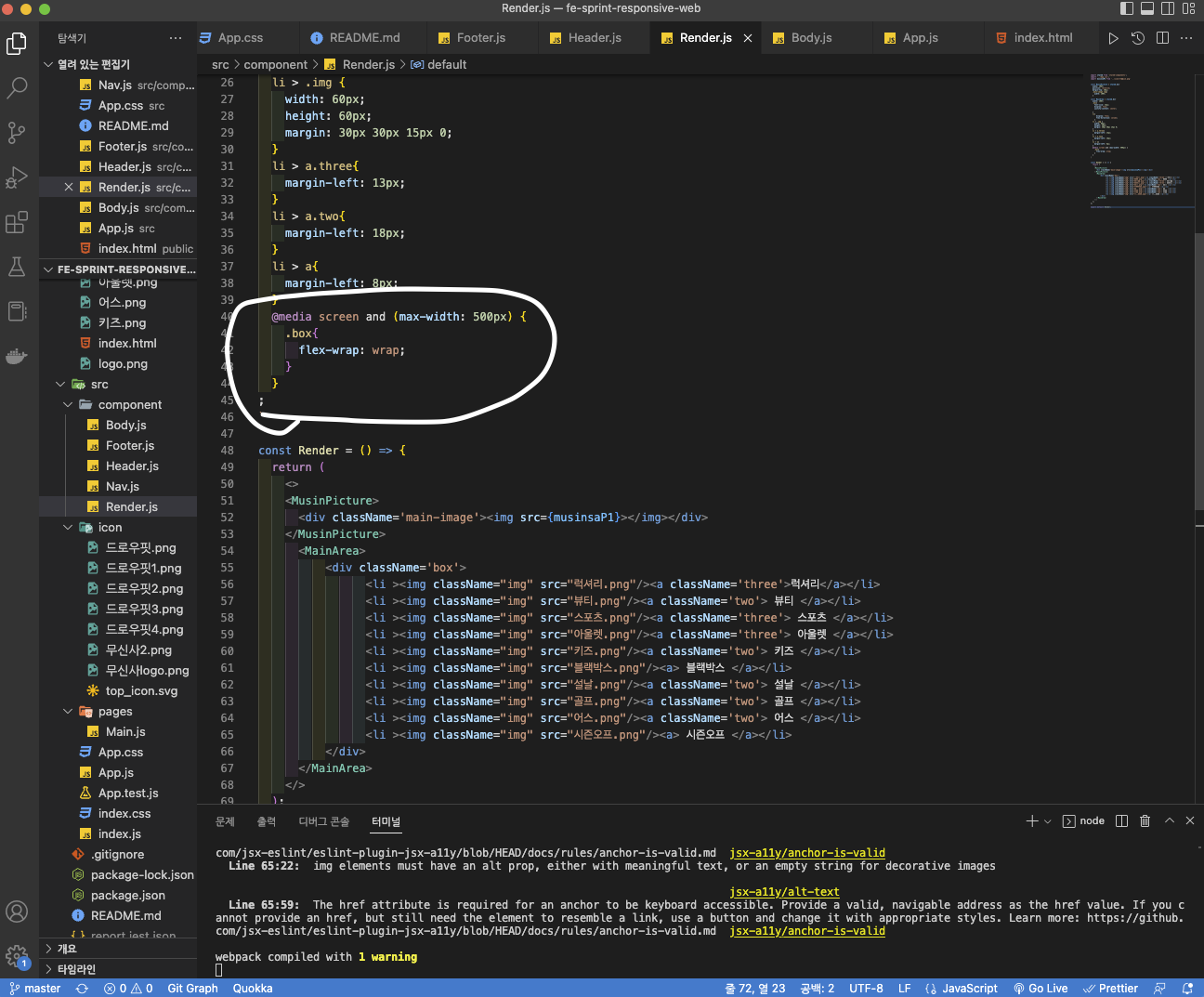This screenshot has height=997, width=1204.
Task: Open the Docker whale icon
Action: point(17,356)
